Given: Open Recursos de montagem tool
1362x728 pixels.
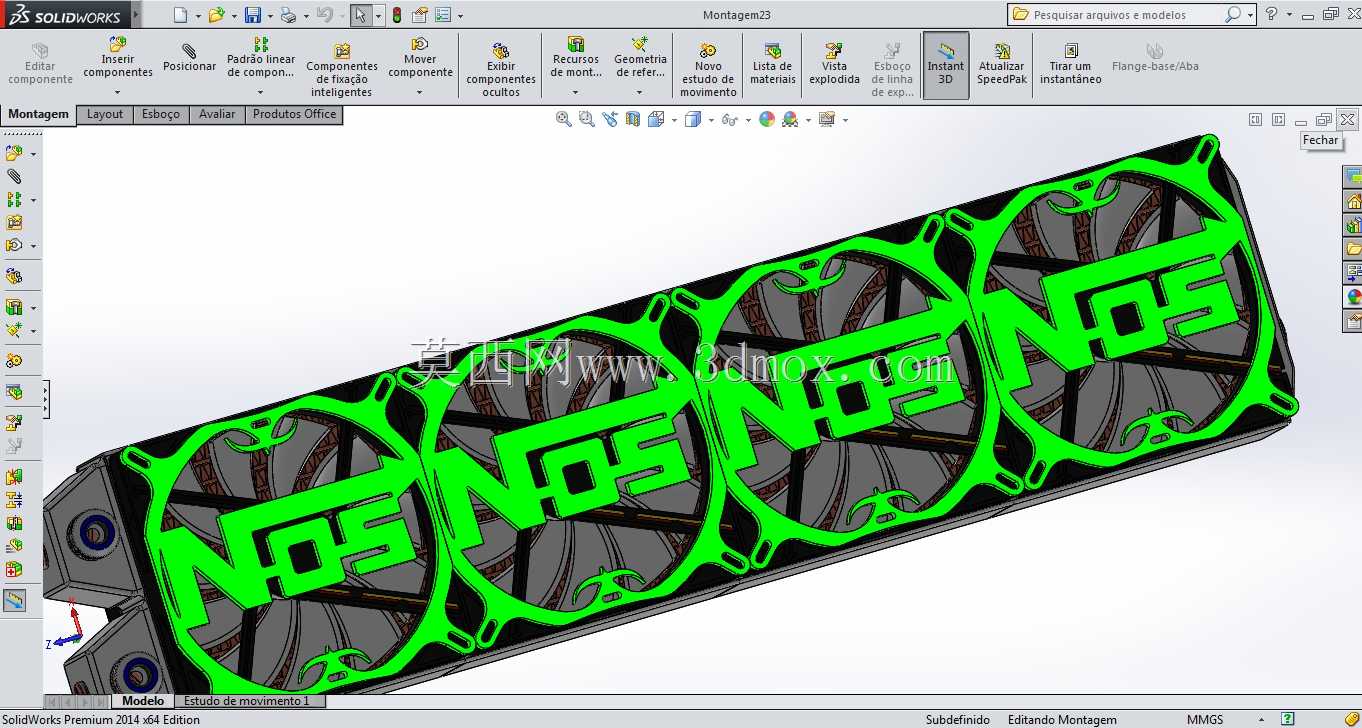Looking at the screenshot, I should pos(576,58).
